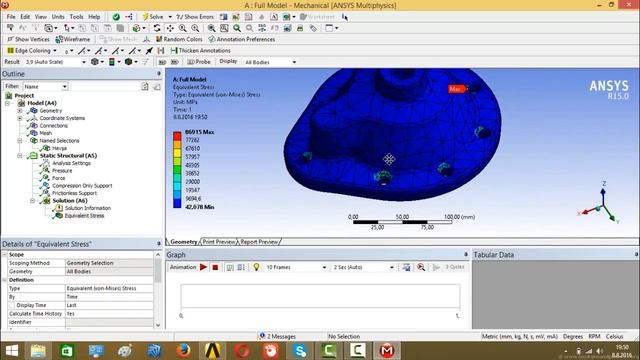
Task: Click Show Errors in the toolbar
Action: pos(195,17)
